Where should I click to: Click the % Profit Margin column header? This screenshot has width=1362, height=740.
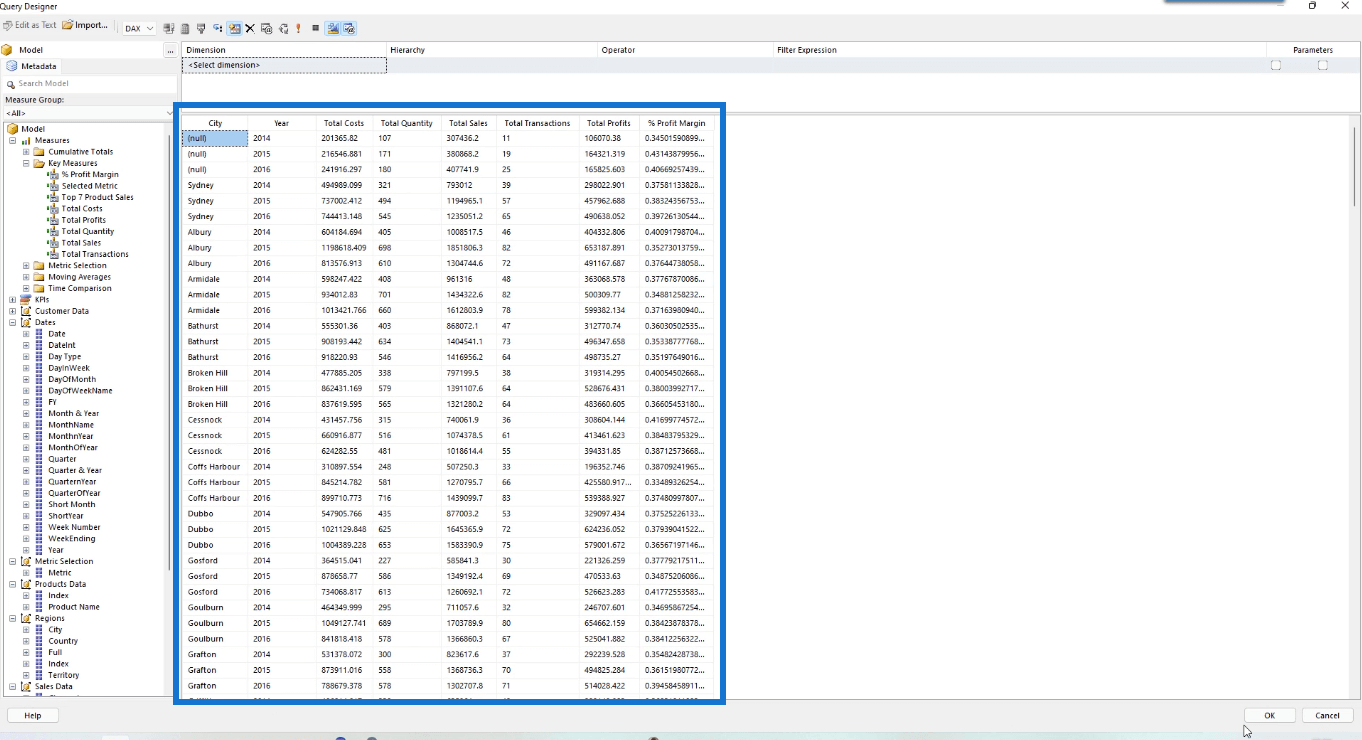pos(677,123)
